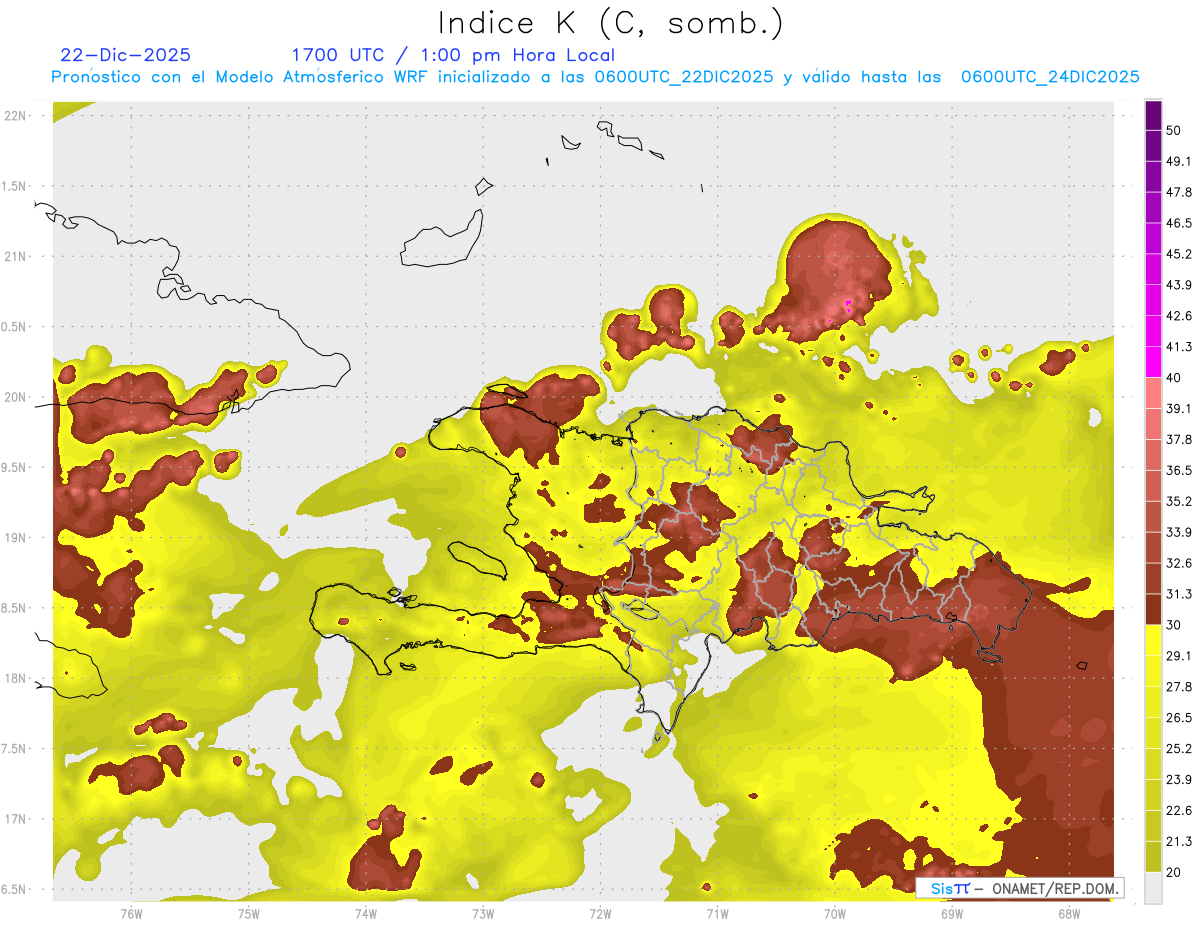The height and width of the screenshot is (927, 1200).
Task: Click the 69W longitude axis label
Action: click(951, 913)
